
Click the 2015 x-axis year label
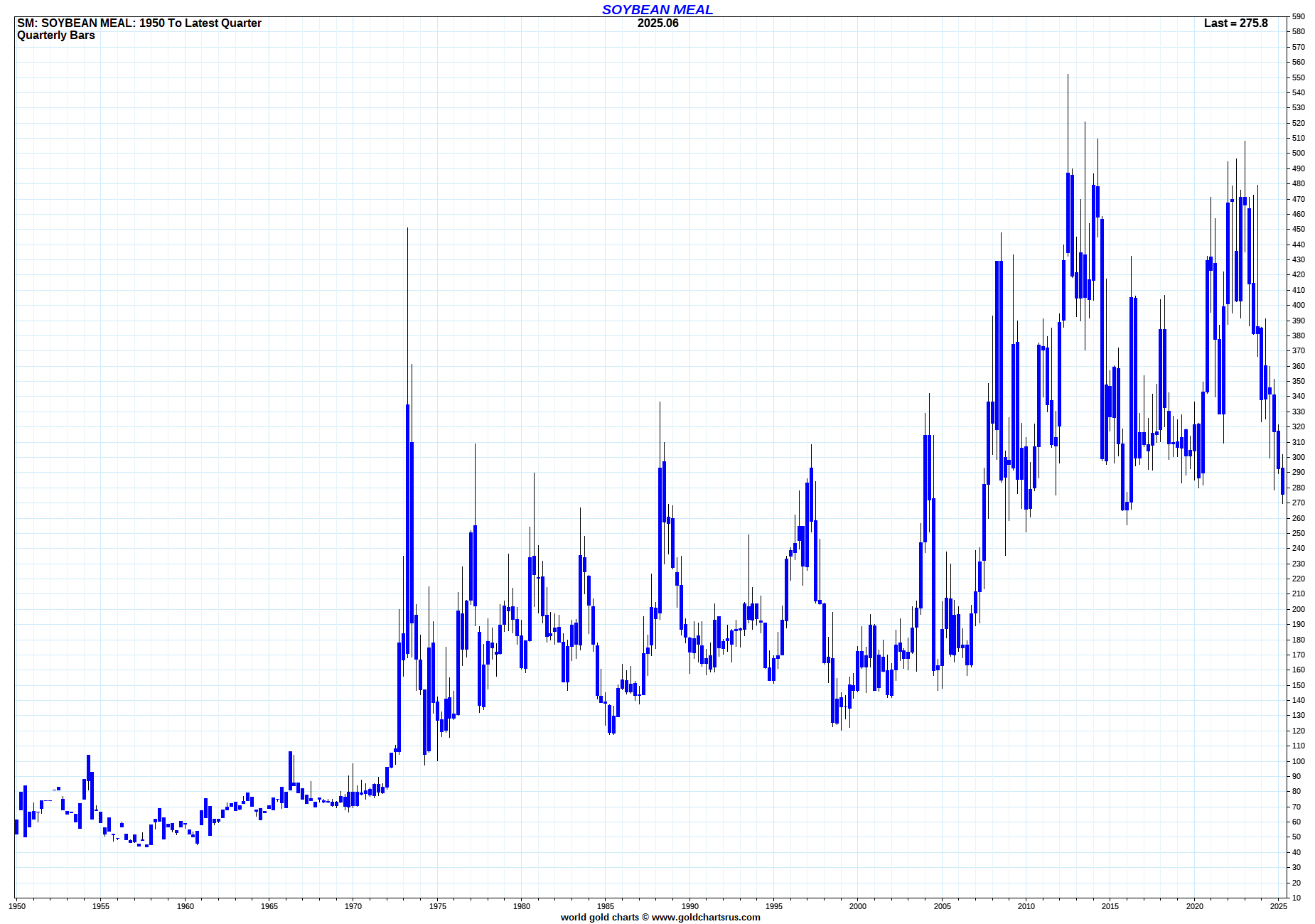(x=1110, y=906)
